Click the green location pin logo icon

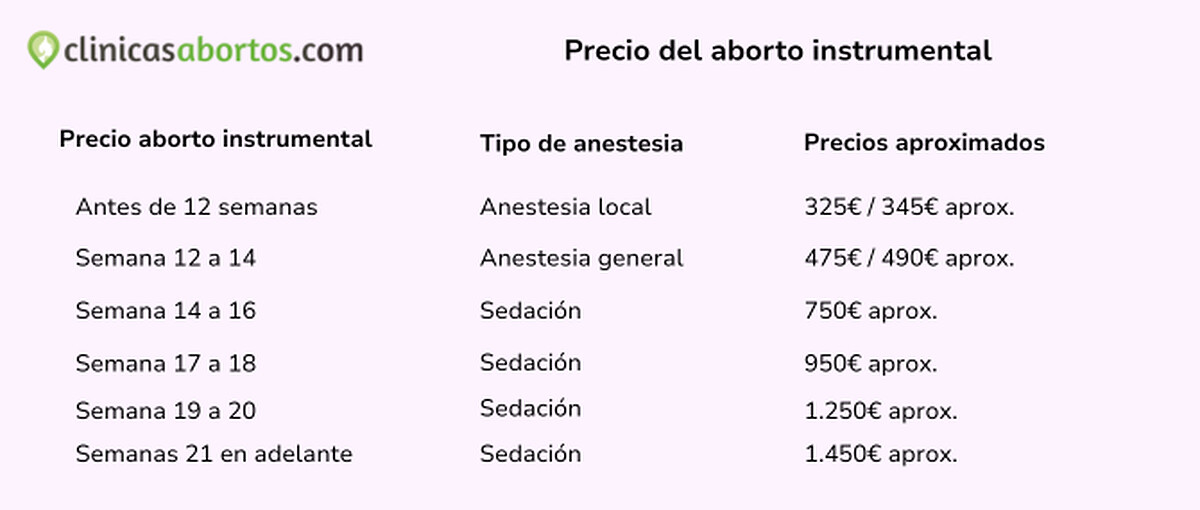tap(43, 50)
